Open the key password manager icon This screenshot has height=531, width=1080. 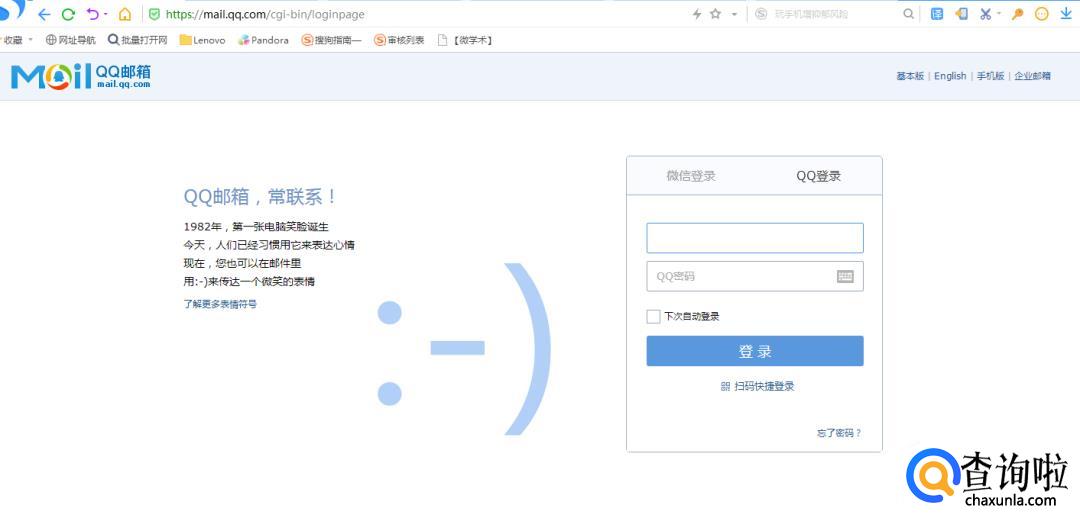1017,14
